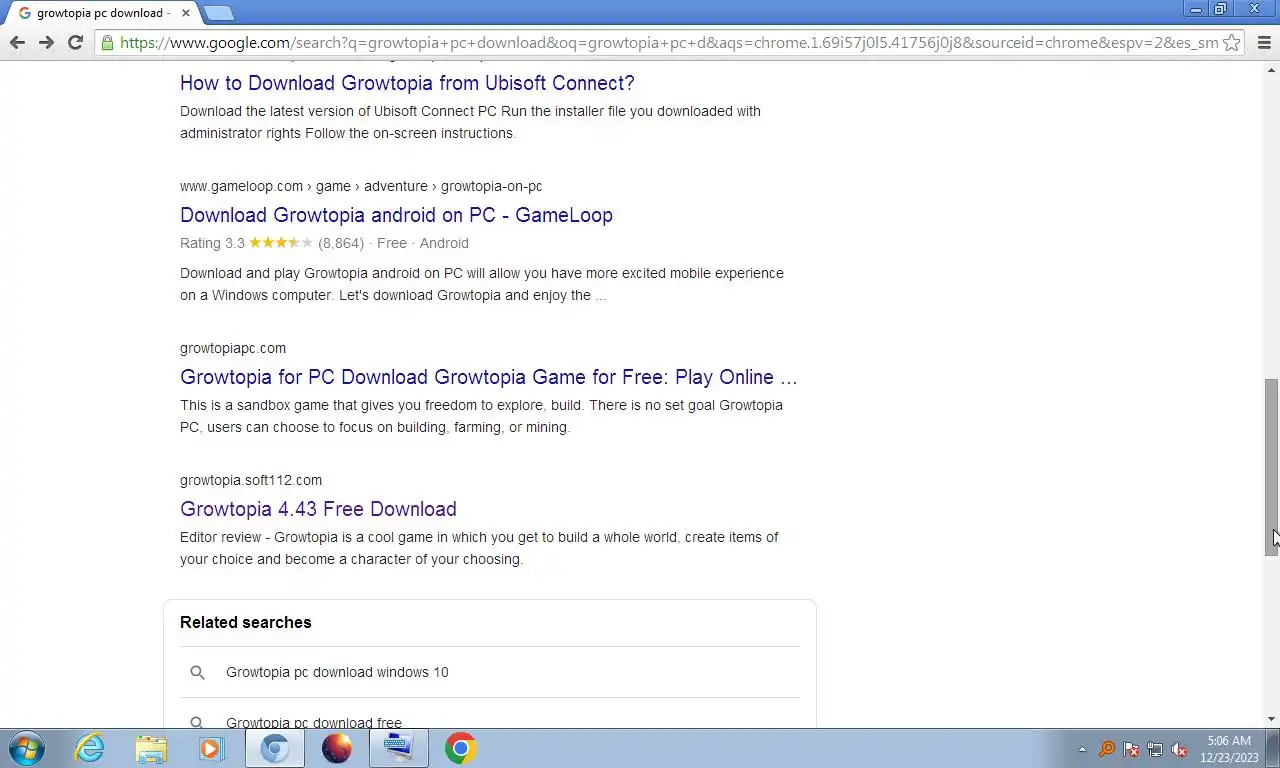Open Download Growtopia android on PC - GameLoop
The width and height of the screenshot is (1280, 768).
click(396, 215)
